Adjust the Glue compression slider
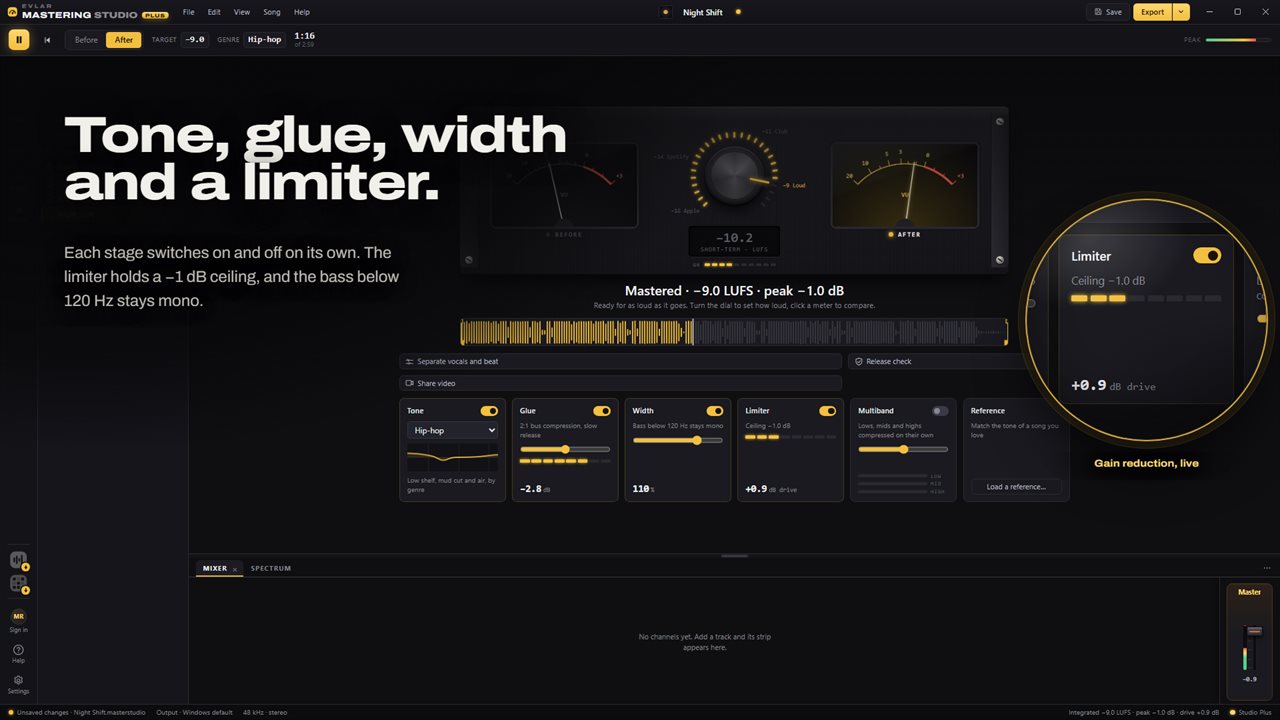The height and width of the screenshot is (720, 1280). click(x=565, y=450)
